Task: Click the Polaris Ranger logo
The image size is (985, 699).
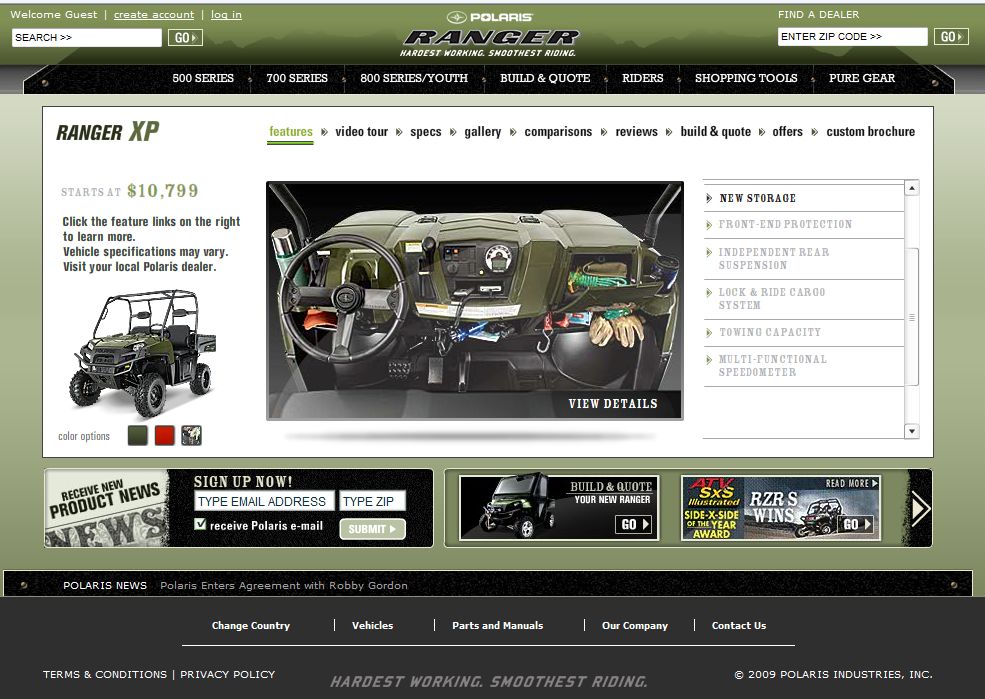Action: pos(489,35)
